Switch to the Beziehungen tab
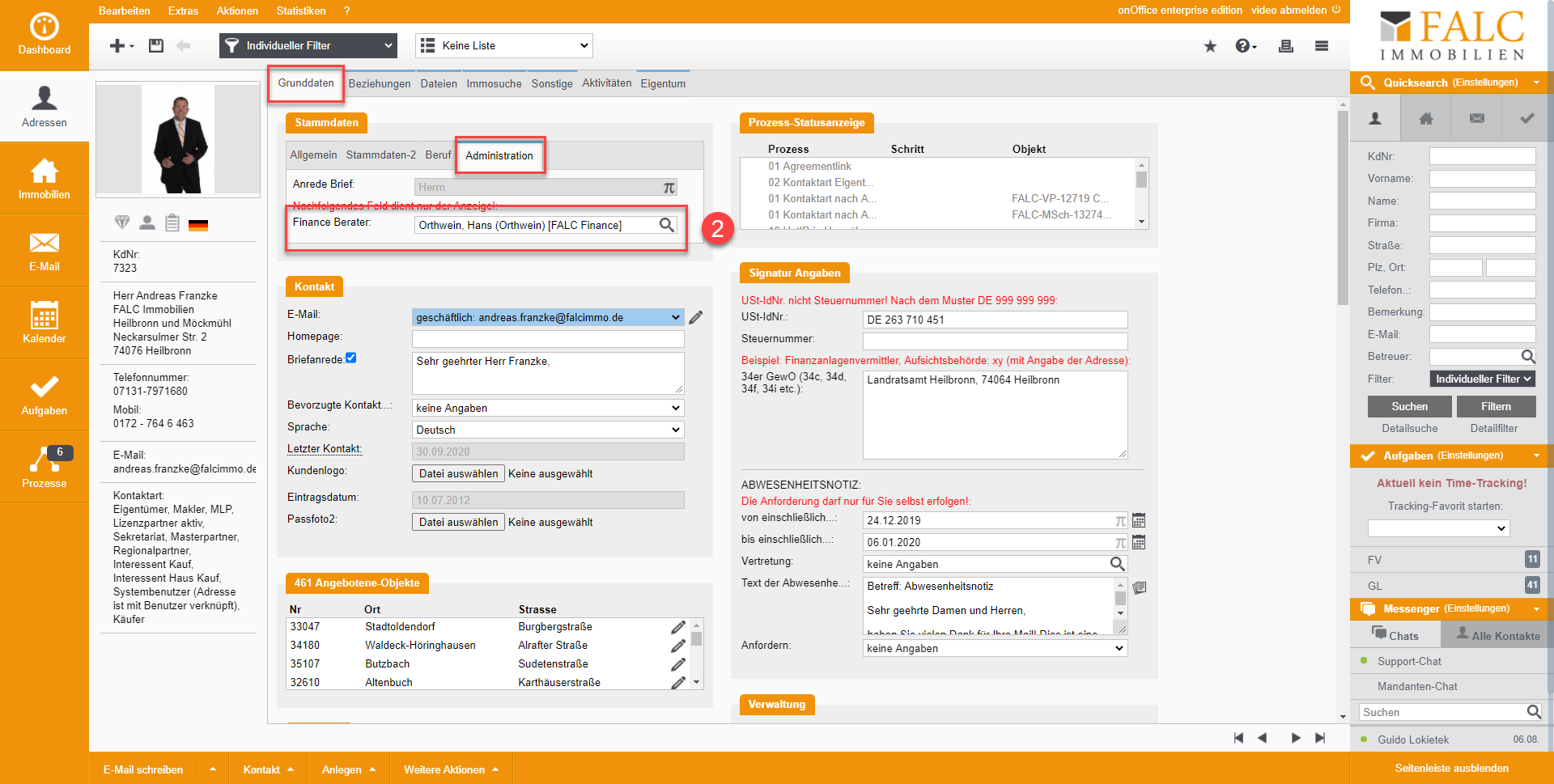 point(379,84)
